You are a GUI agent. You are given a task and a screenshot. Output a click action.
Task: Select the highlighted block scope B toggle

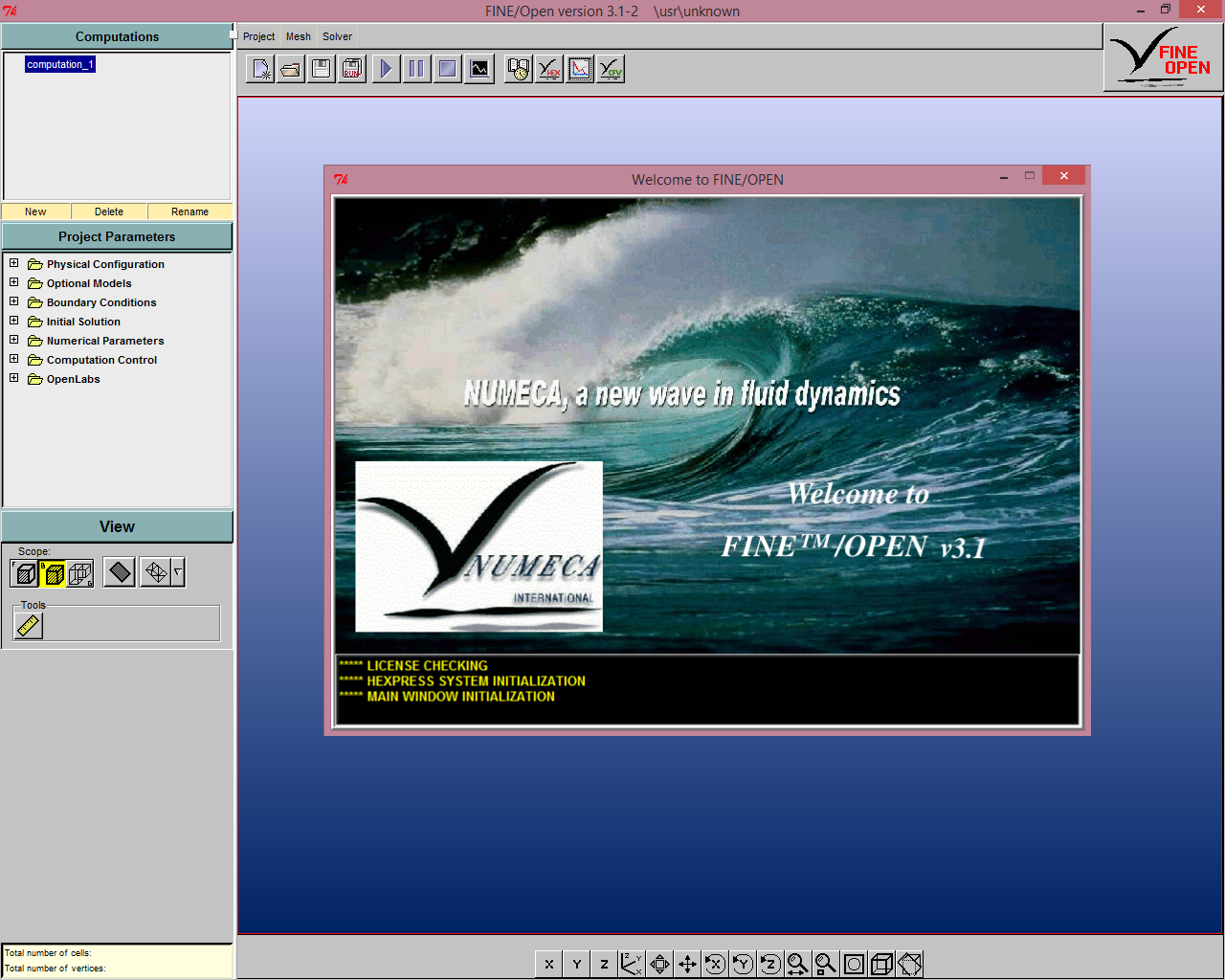pyautogui.click(x=53, y=573)
